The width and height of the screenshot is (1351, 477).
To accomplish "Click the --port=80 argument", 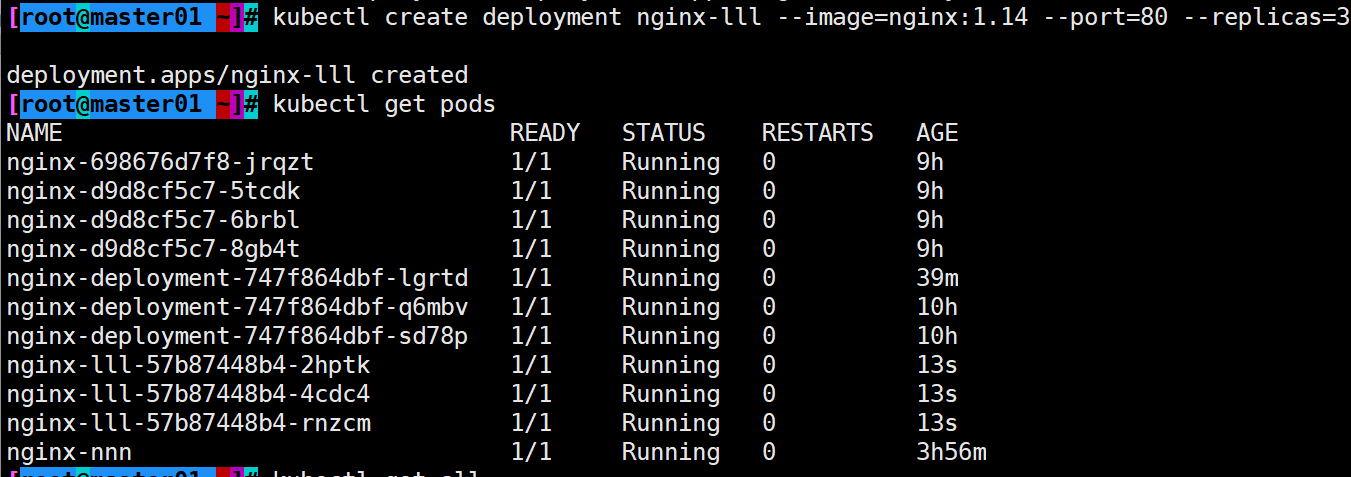I will [1105, 17].
